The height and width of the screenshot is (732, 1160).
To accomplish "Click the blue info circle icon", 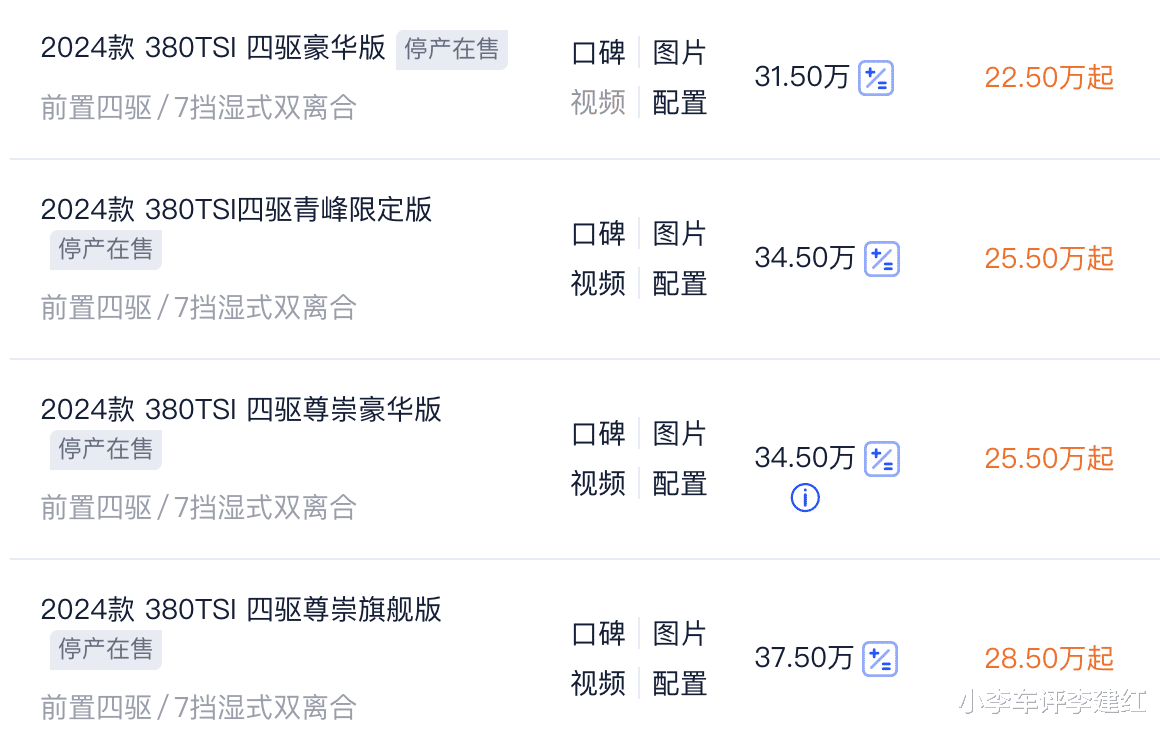I will click(x=805, y=497).
